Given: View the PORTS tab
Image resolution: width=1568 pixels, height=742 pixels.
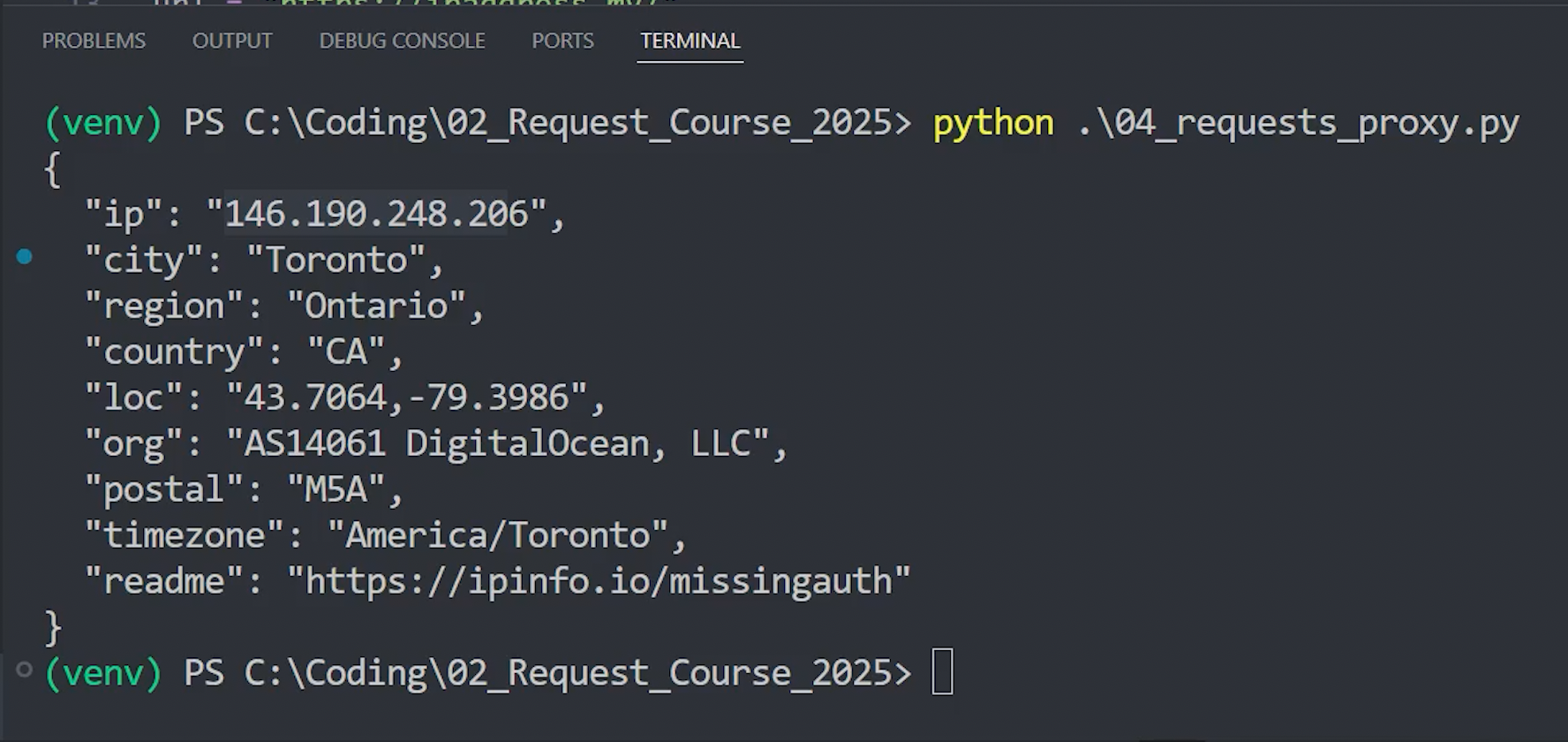Looking at the screenshot, I should (x=562, y=41).
